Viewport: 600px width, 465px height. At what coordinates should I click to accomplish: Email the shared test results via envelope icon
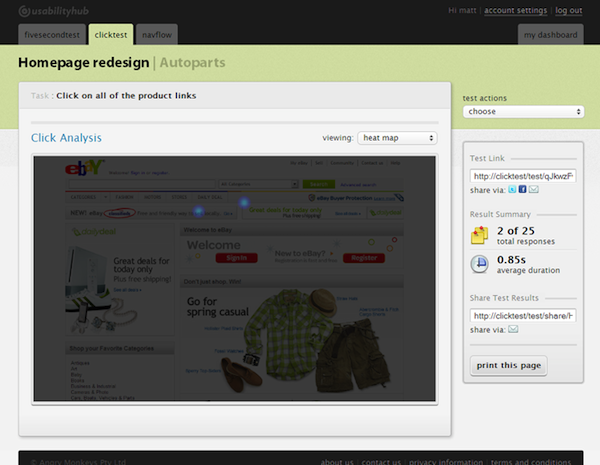pyautogui.click(x=513, y=329)
